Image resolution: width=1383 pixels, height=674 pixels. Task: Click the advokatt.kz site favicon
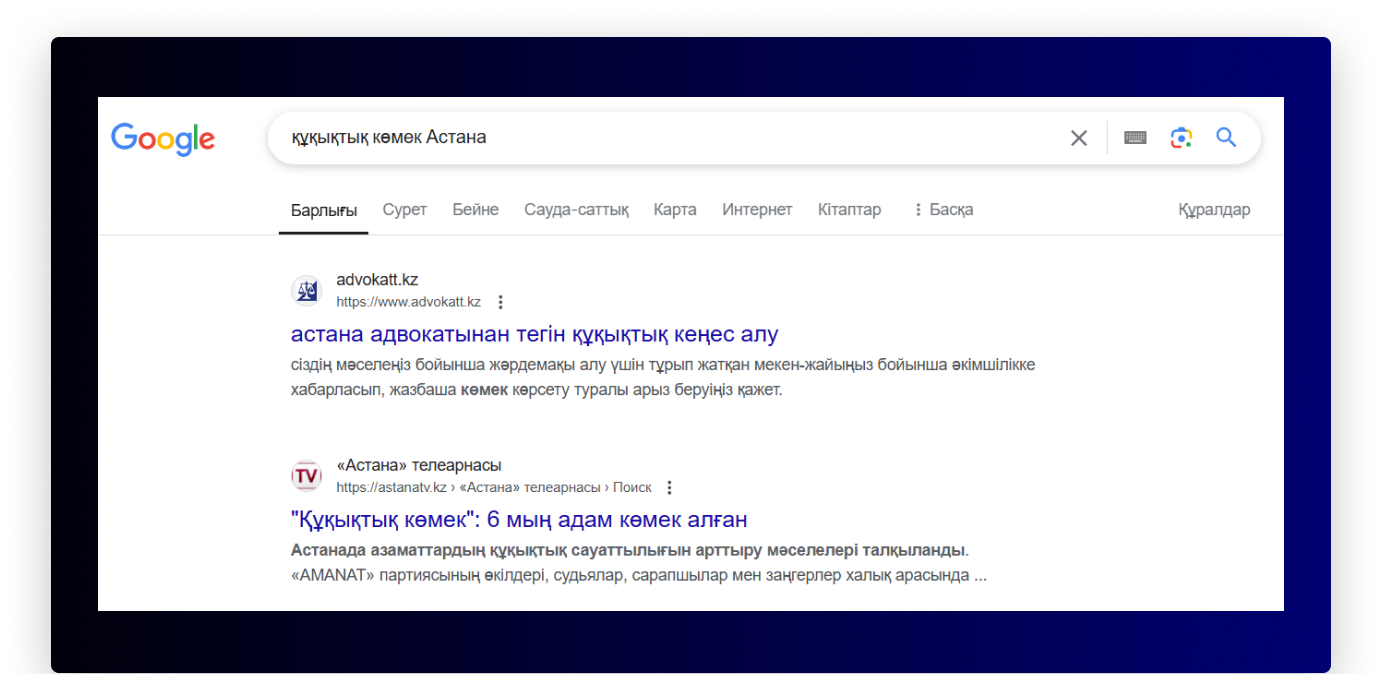306,289
